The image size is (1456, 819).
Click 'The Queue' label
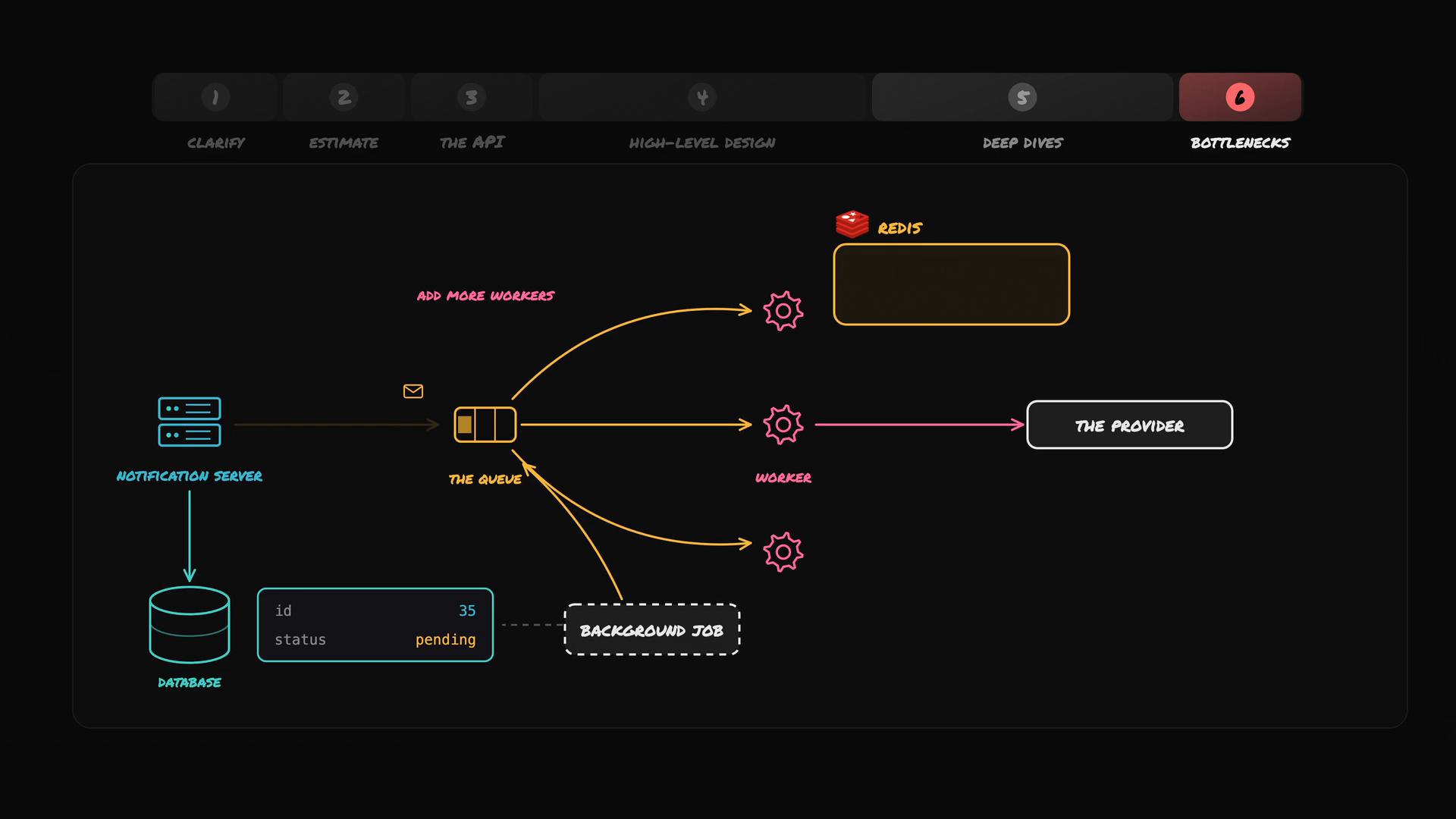pyautogui.click(x=485, y=479)
